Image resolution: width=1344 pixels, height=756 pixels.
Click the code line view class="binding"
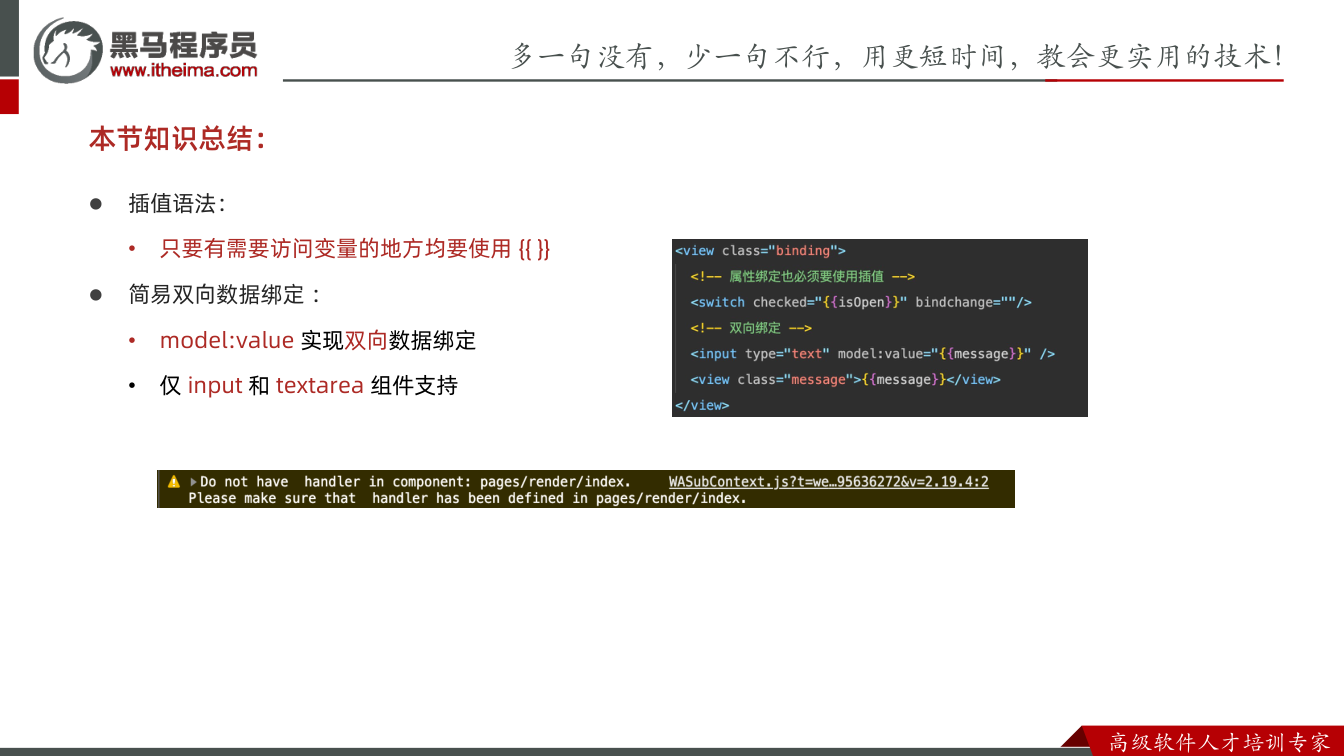760,251
